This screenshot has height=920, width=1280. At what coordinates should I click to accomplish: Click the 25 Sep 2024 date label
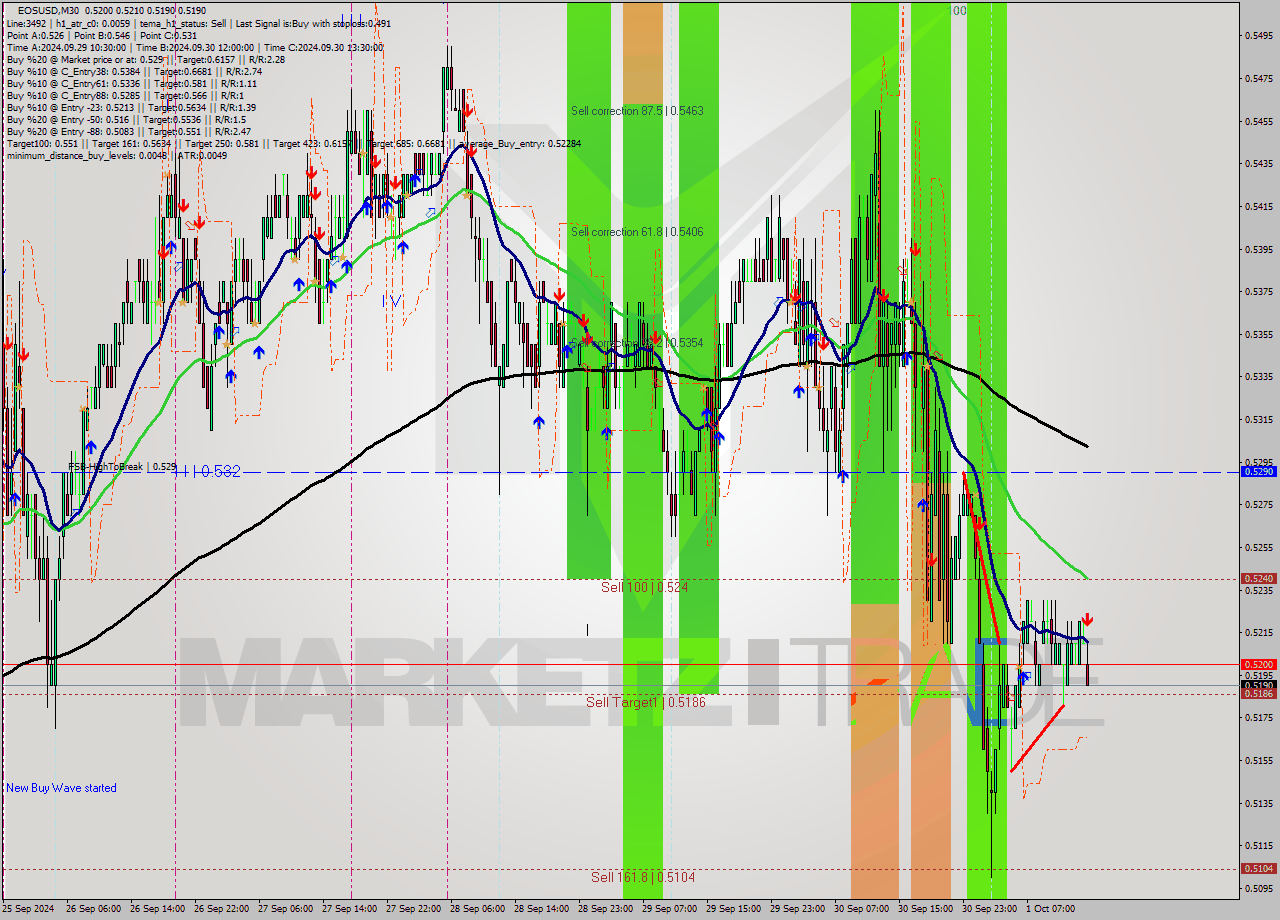[28, 909]
